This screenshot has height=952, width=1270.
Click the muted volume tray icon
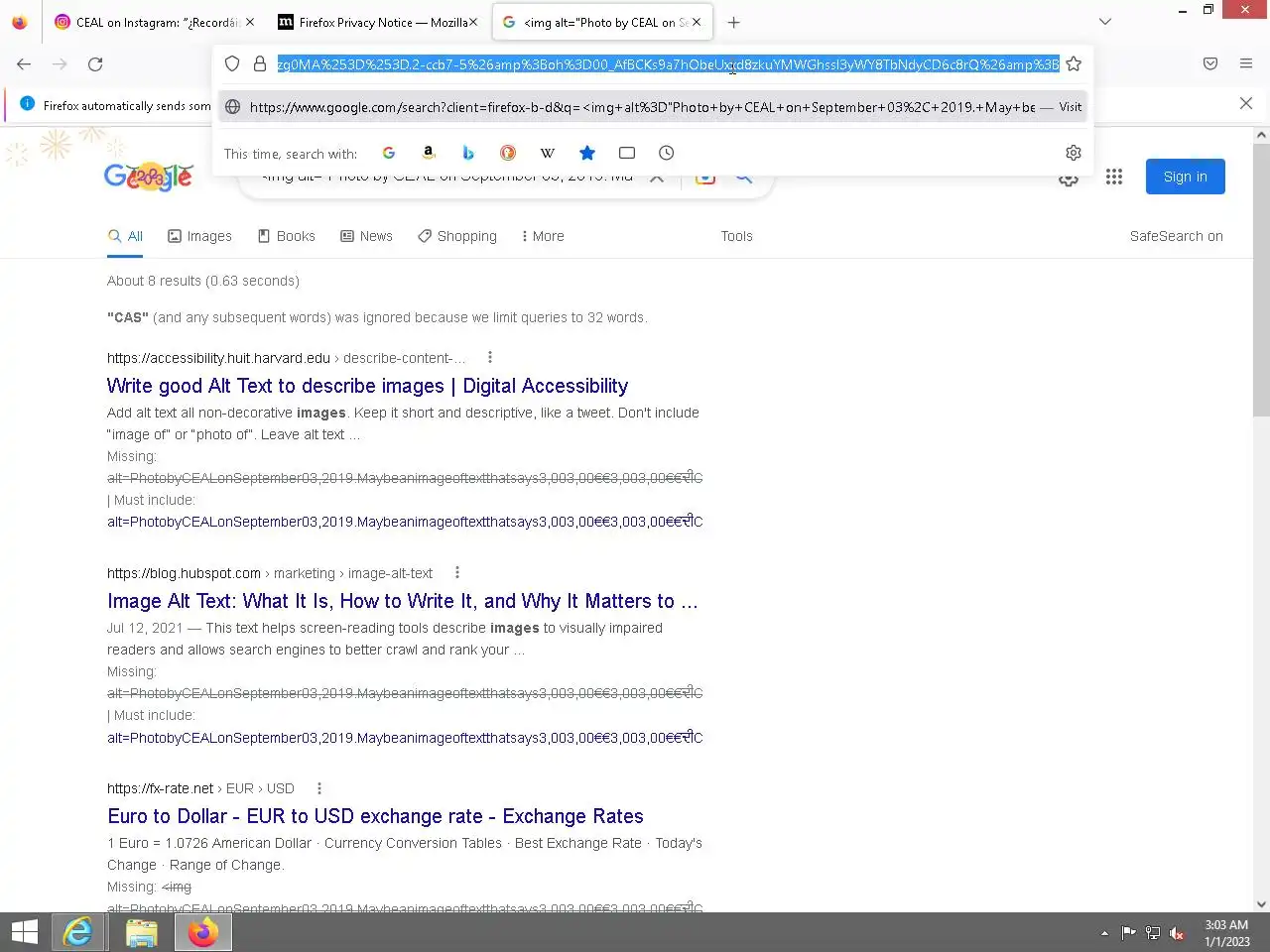click(1177, 933)
